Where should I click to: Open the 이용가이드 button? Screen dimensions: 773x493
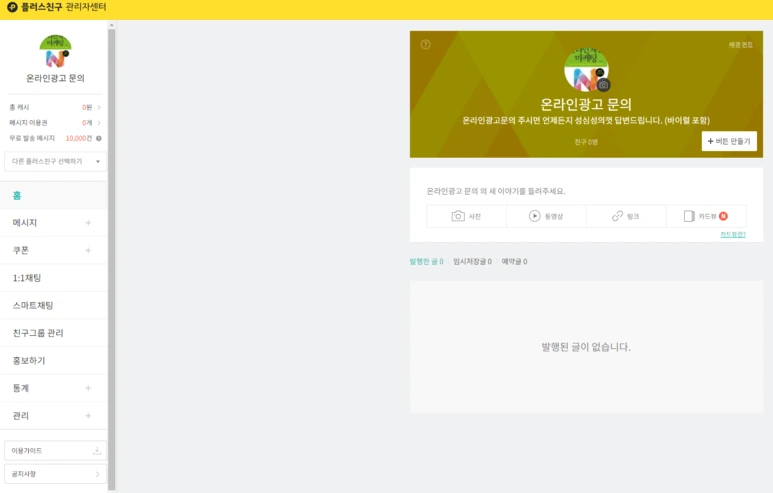click(x=55, y=451)
